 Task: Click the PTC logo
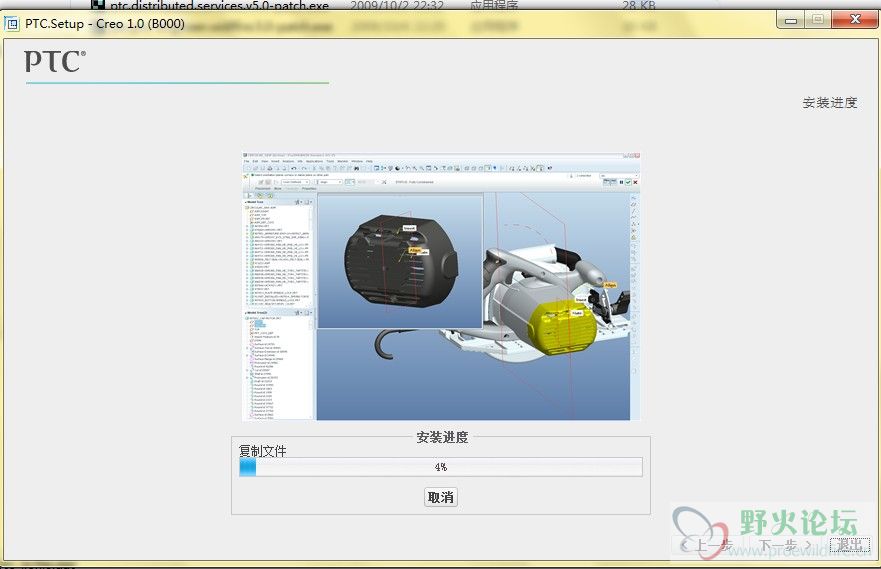coord(55,61)
